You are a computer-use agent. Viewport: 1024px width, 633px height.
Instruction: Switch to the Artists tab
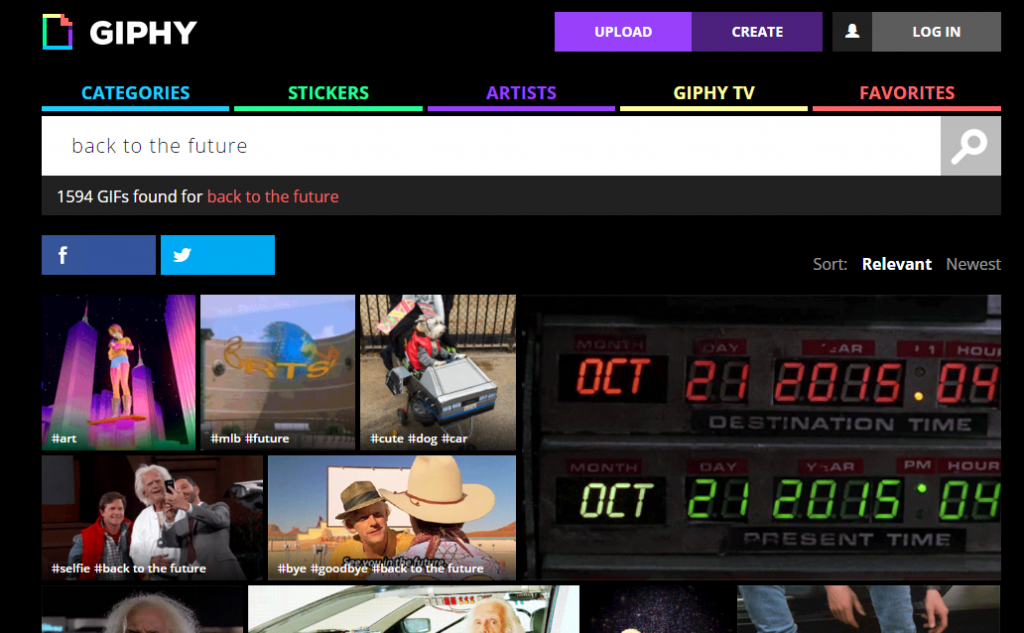coord(521,93)
